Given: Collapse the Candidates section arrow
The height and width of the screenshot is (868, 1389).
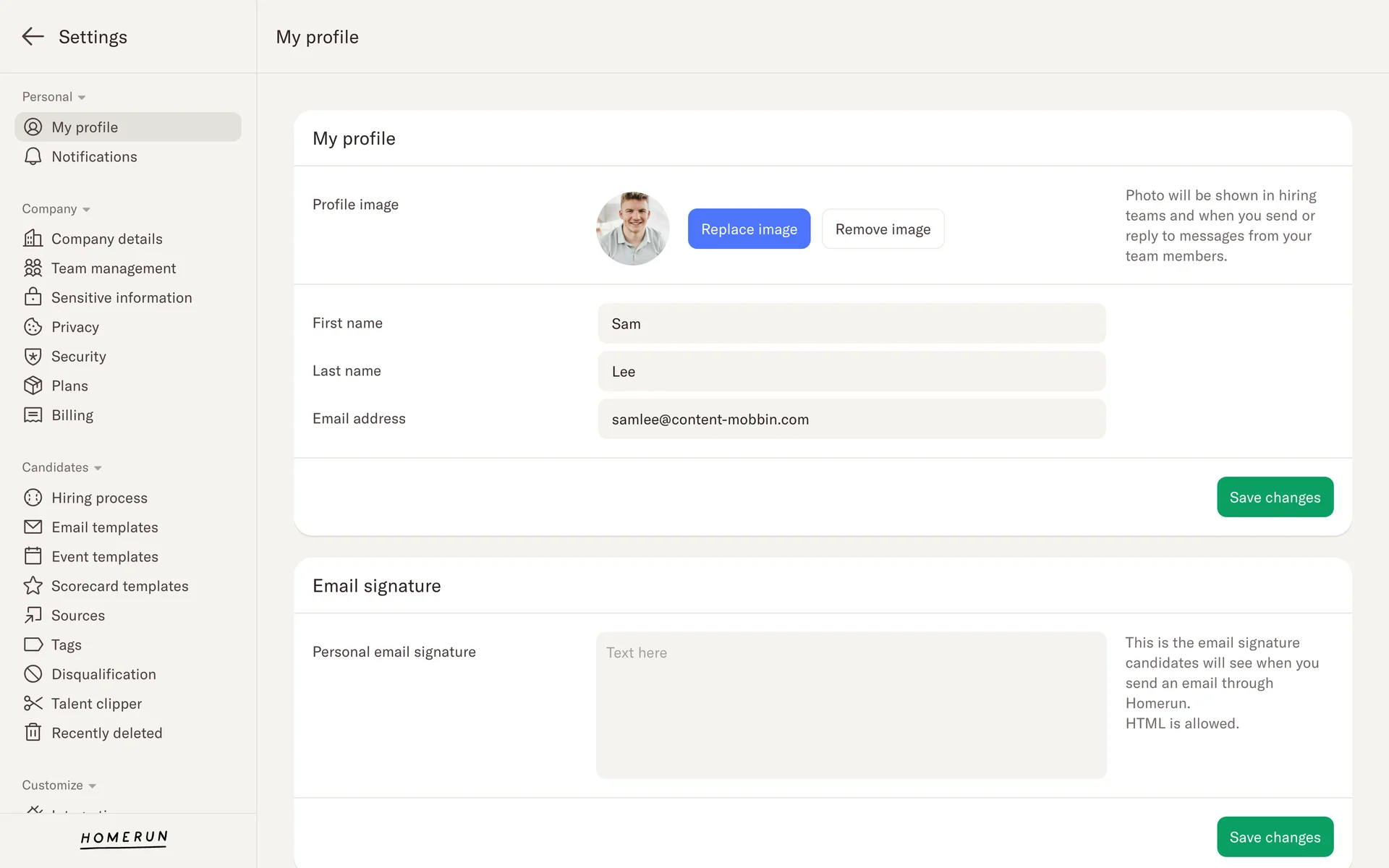Looking at the screenshot, I should pyautogui.click(x=98, y=468).
